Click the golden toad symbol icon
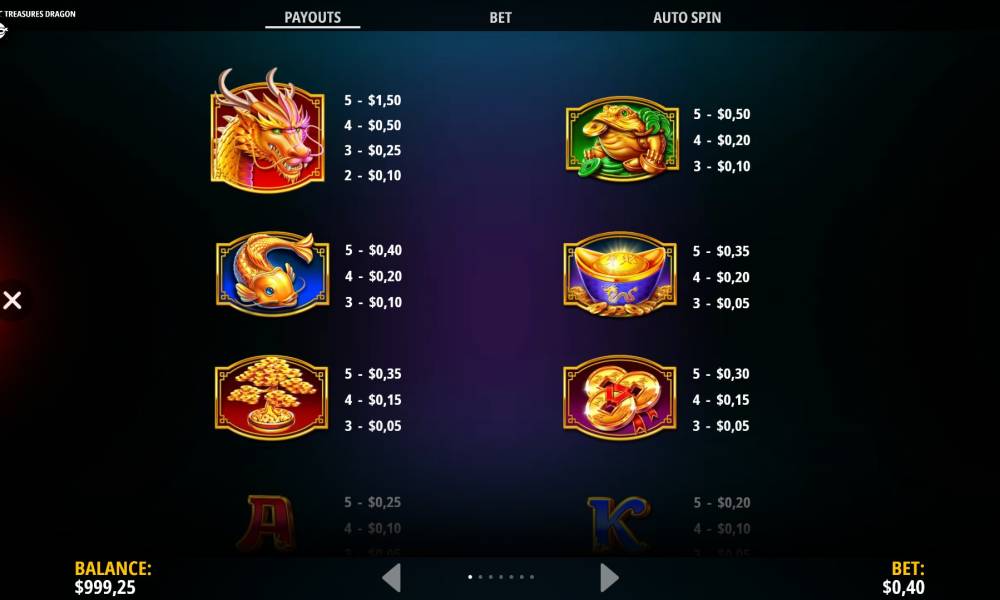Viewport: 1000px width, 600px height. (x=622, y=138)
